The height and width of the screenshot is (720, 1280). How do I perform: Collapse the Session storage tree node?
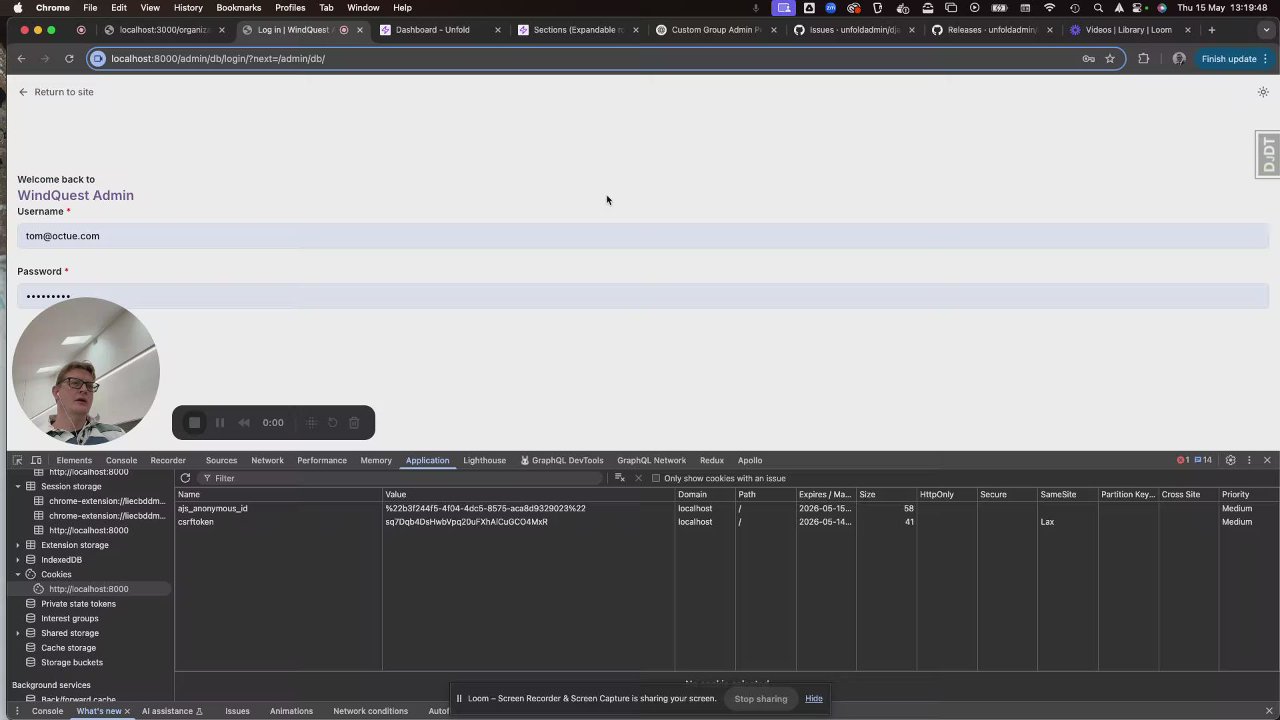pos(18,486)
